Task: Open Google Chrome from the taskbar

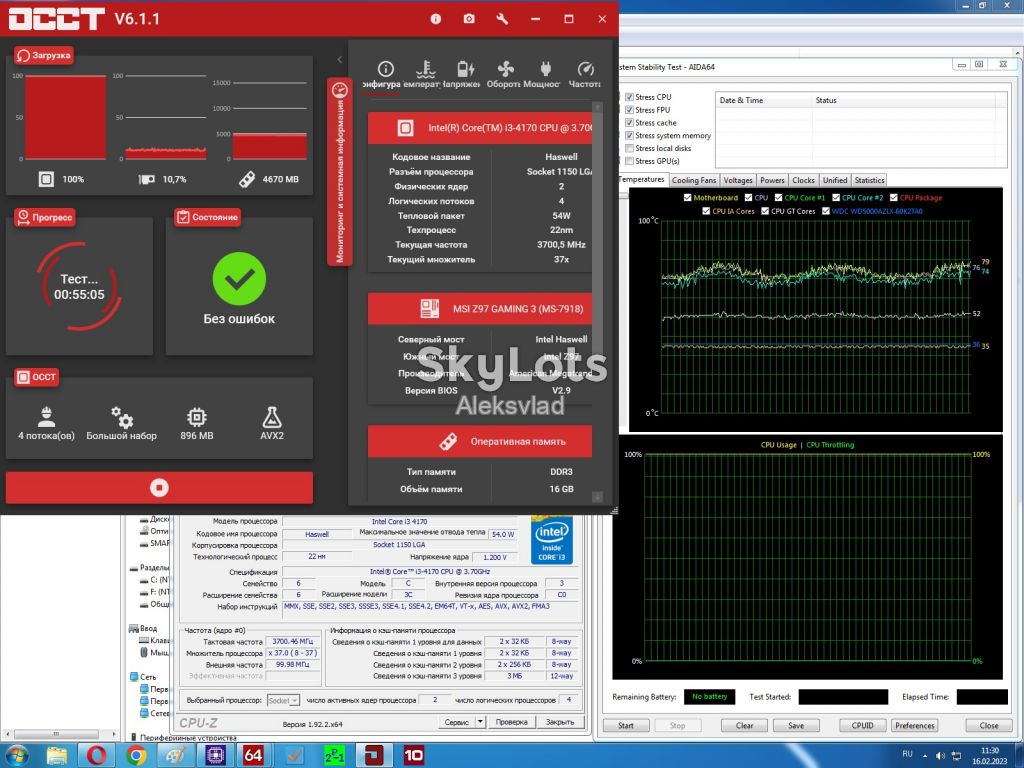Action: [136, 756]
